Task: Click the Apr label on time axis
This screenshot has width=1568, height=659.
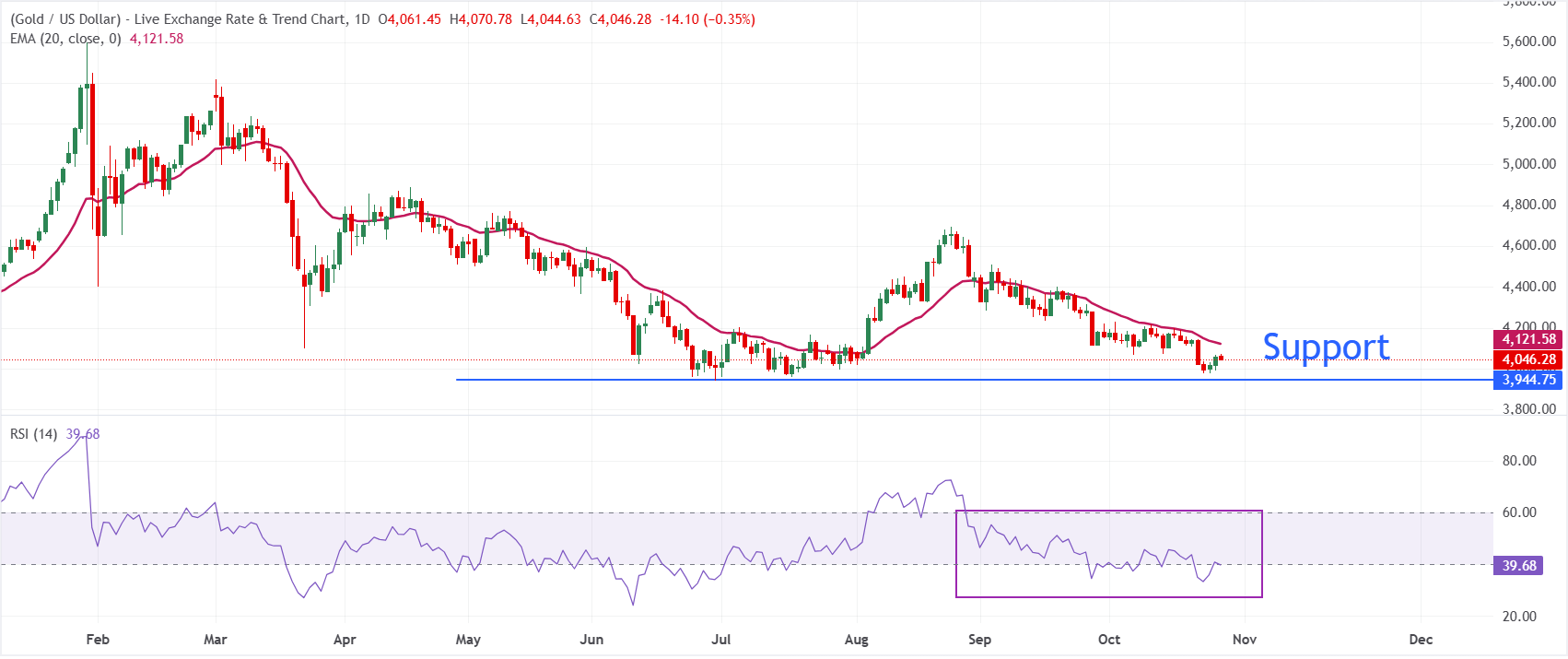Action: [345, 640]
